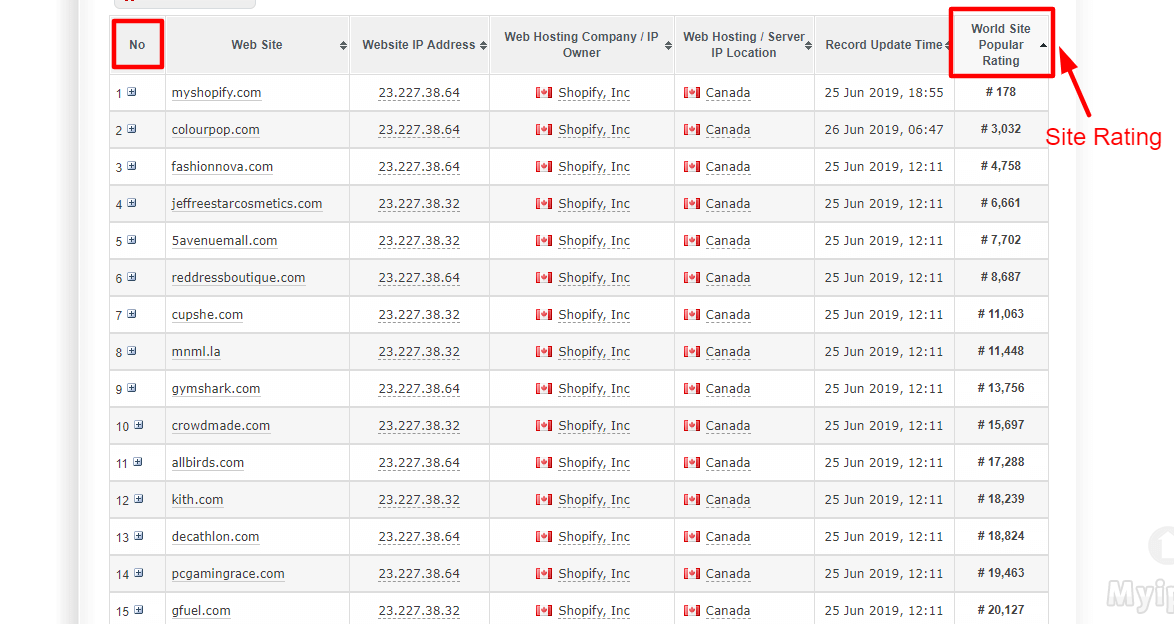Image resolution: width=1174 pixels, height=624 pixels.
Task: Open the pcgamingrace.com link
Action: (228, 574)
